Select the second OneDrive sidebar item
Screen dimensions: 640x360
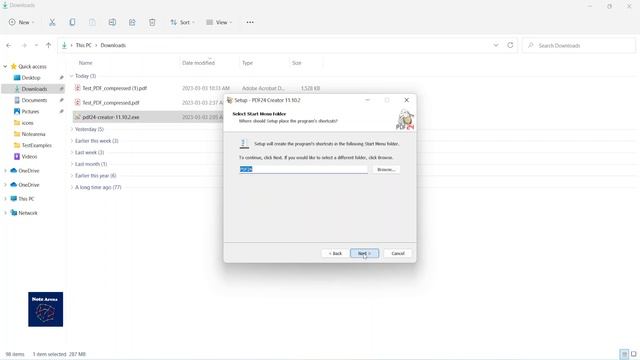point(29,185)
